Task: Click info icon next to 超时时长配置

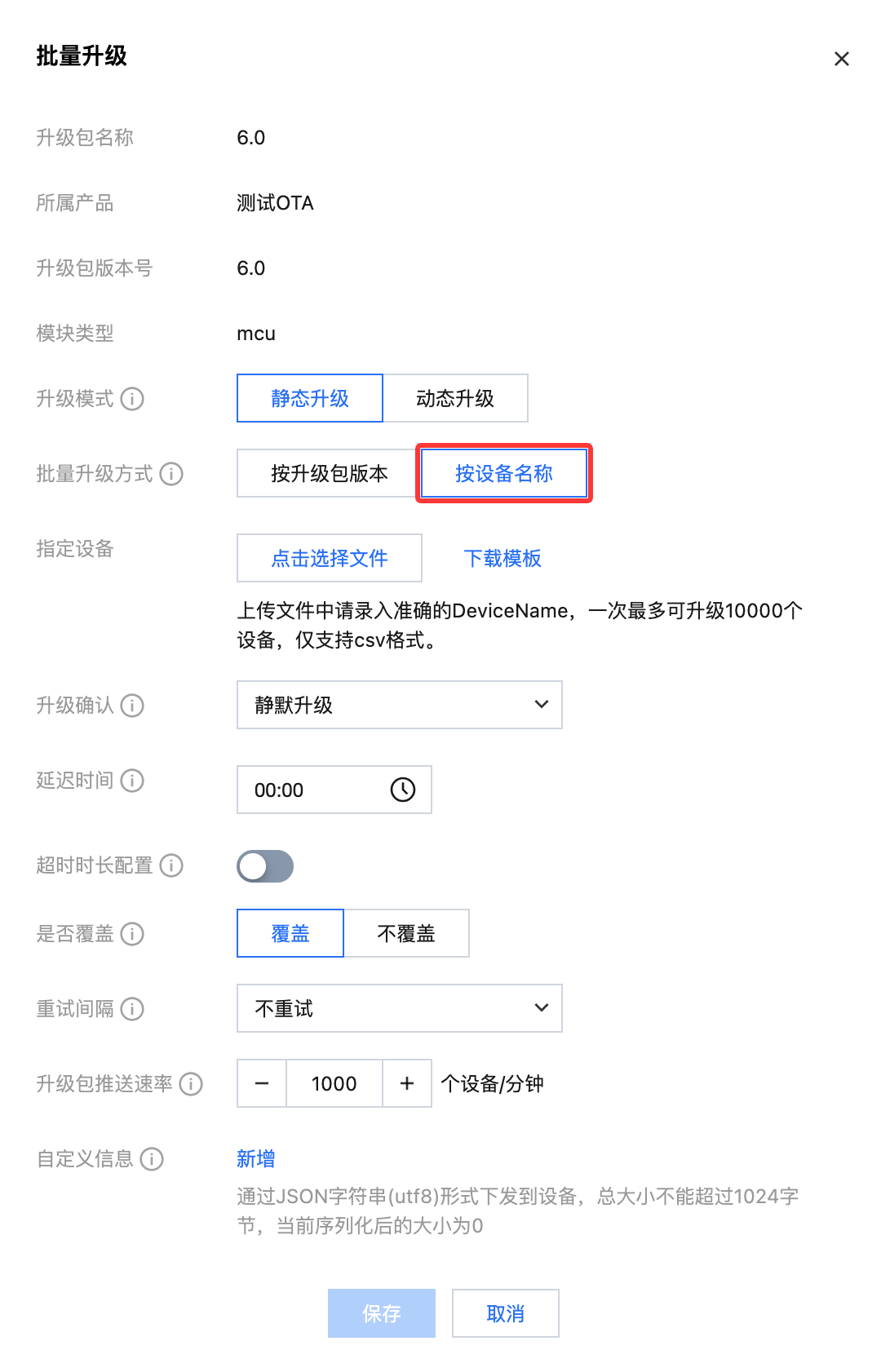Action: 171,865
